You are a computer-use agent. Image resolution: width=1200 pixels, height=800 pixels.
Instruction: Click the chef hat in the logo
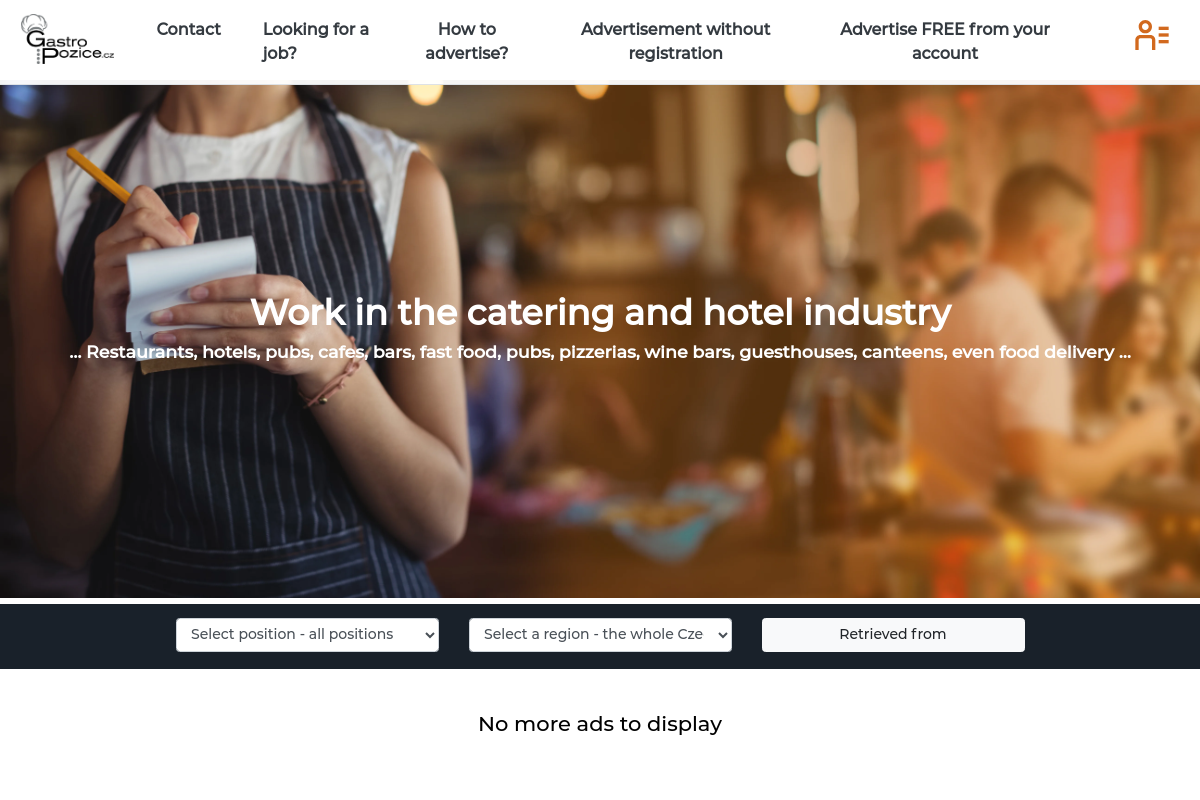(x=34, y=24)
